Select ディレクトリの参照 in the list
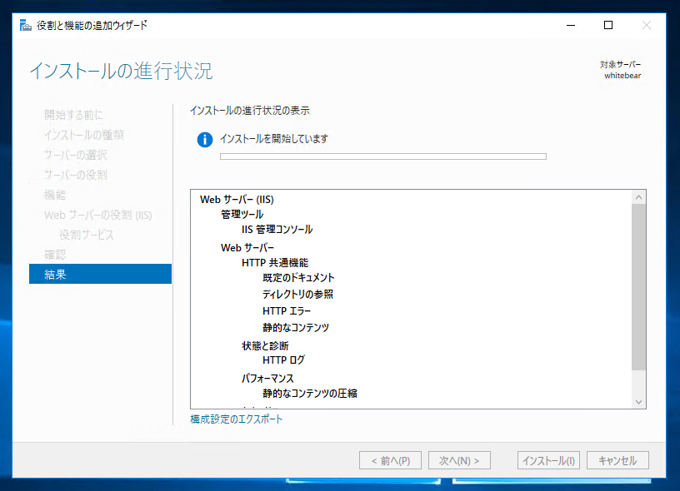 tap(298, 294)
